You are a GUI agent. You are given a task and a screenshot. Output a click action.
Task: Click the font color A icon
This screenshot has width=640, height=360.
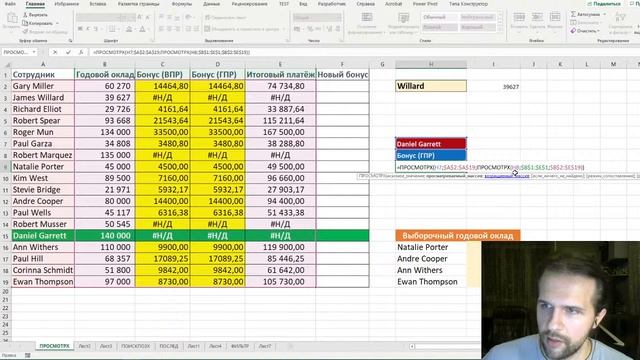pyautogui.click(x=142, y=29)
